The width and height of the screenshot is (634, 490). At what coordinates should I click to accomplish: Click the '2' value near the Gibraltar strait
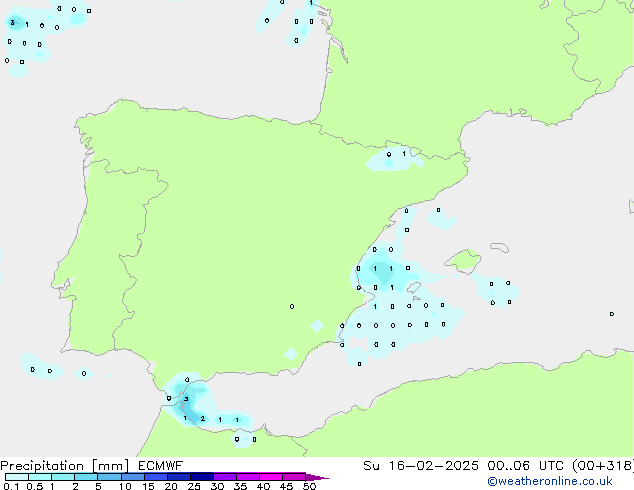203,419
